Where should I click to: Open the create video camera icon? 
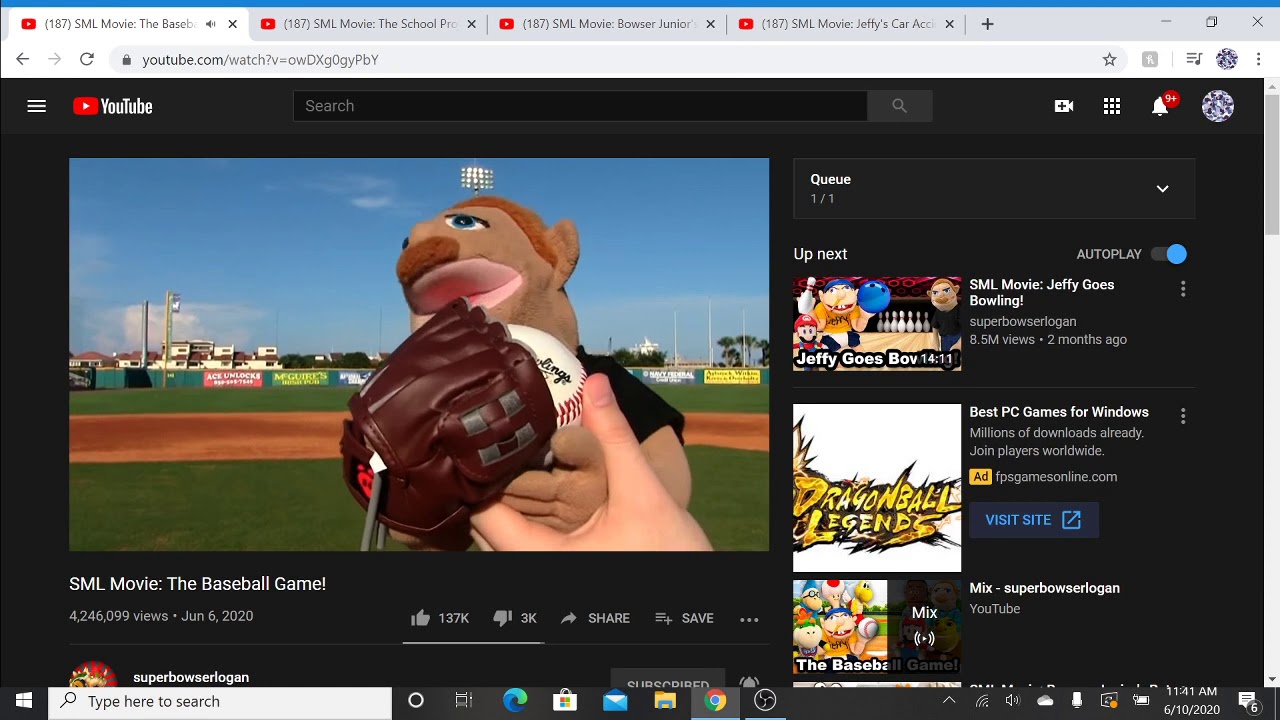(x=1064, y=106)
